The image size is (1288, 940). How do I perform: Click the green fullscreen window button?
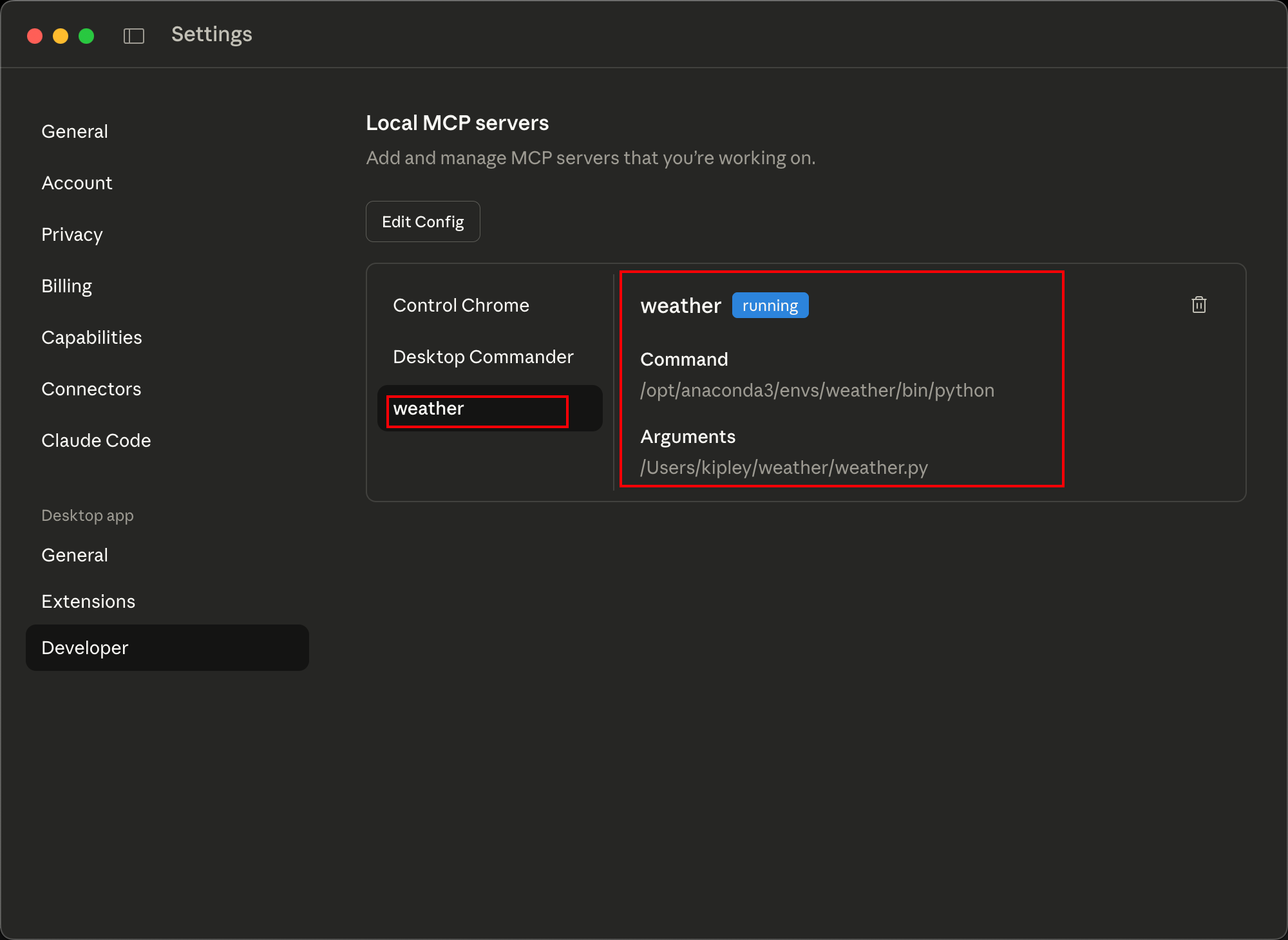[x=86, y=35]
